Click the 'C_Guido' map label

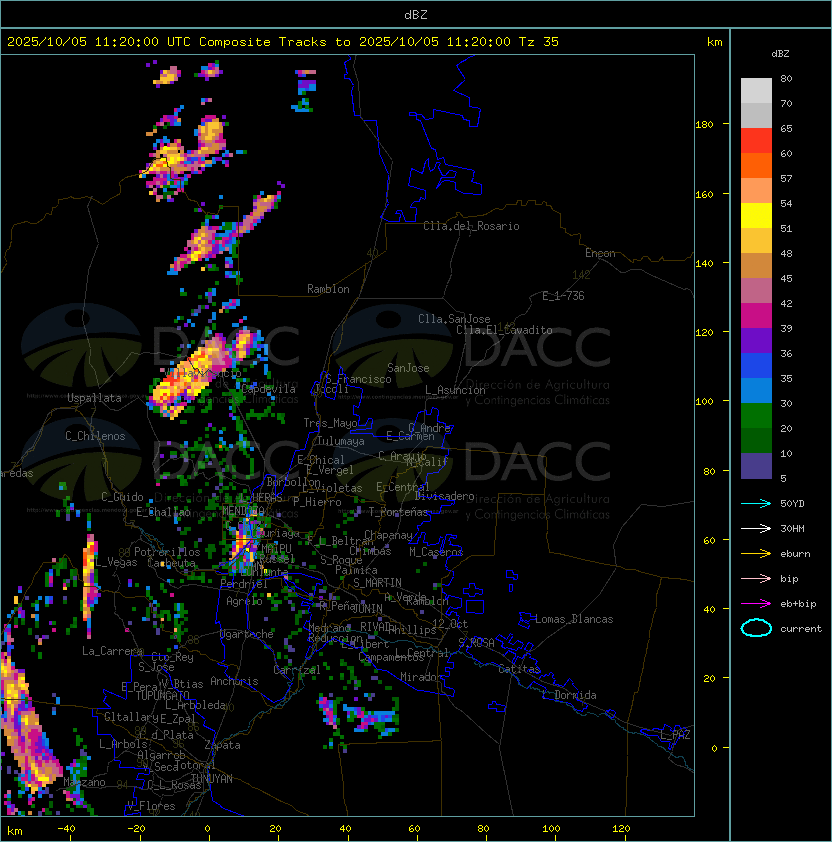point(122,497)
